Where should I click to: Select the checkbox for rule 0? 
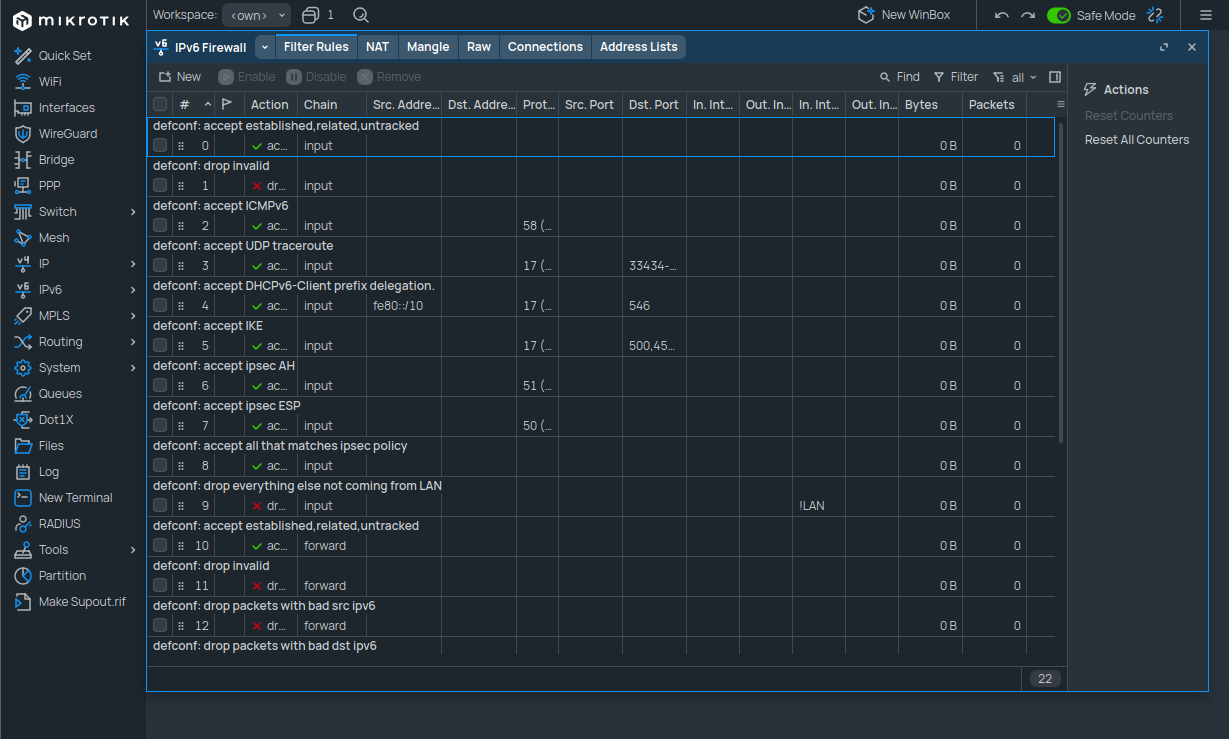click(160, 145)
